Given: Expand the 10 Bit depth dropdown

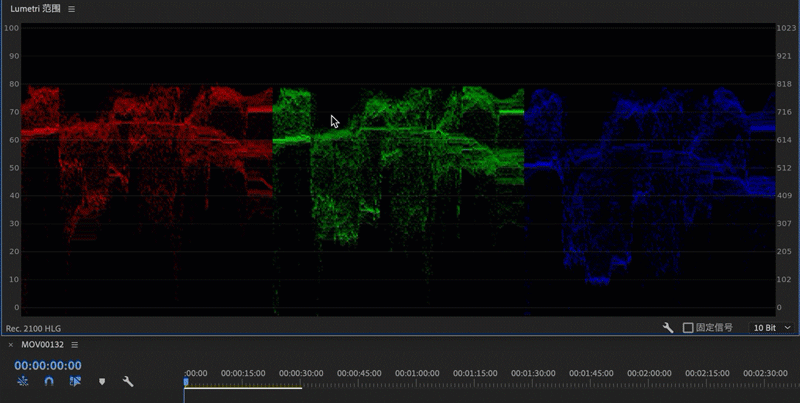Looking at the screenshot, I should coord(773,328).
